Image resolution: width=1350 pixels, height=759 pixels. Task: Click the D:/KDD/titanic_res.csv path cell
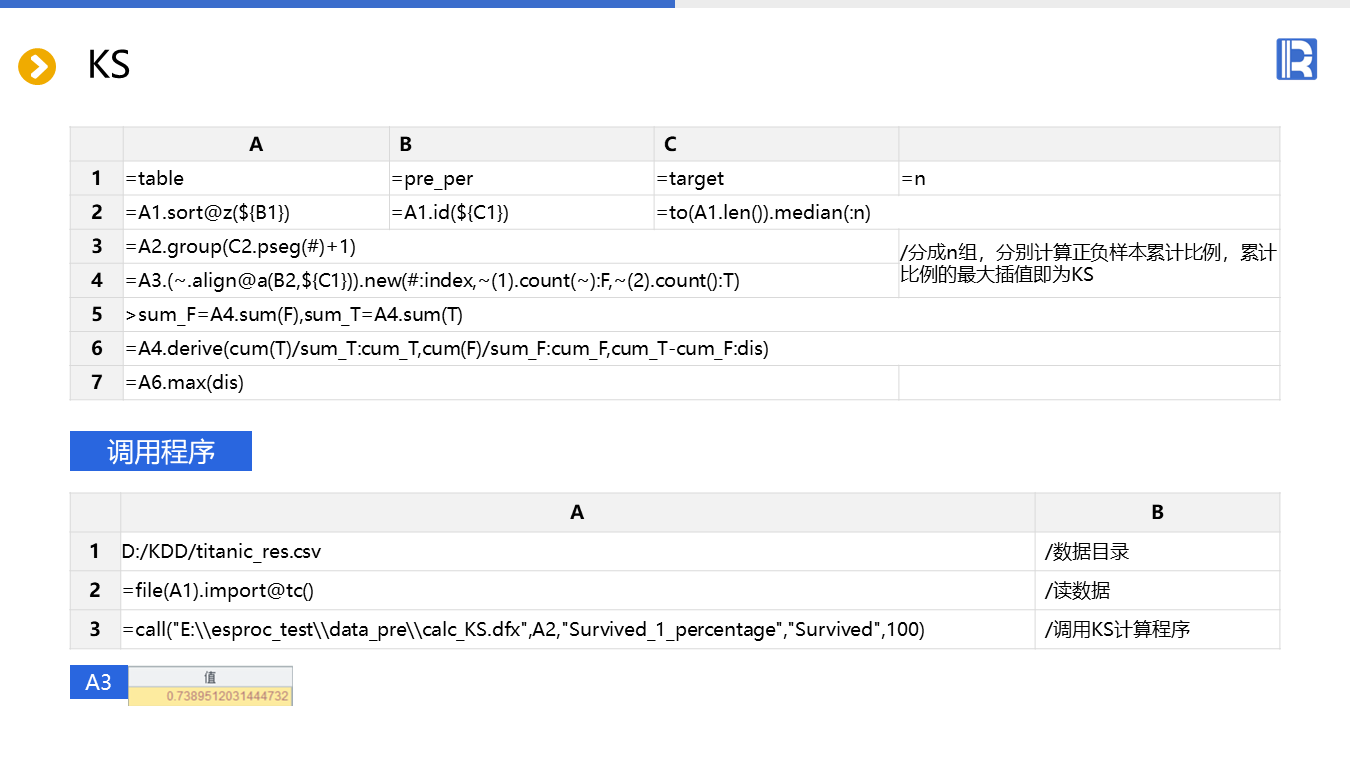pyautogui.click(x=577, y=551)
